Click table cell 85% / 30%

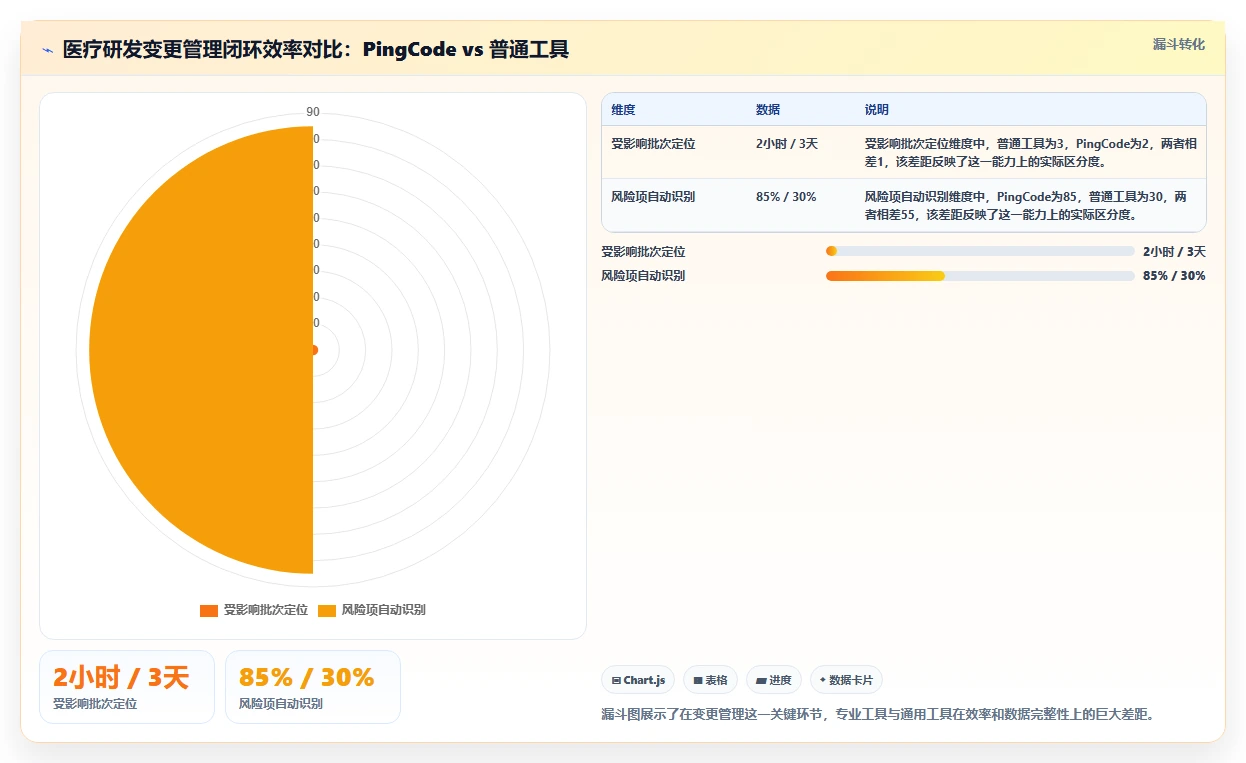(786, 197)
